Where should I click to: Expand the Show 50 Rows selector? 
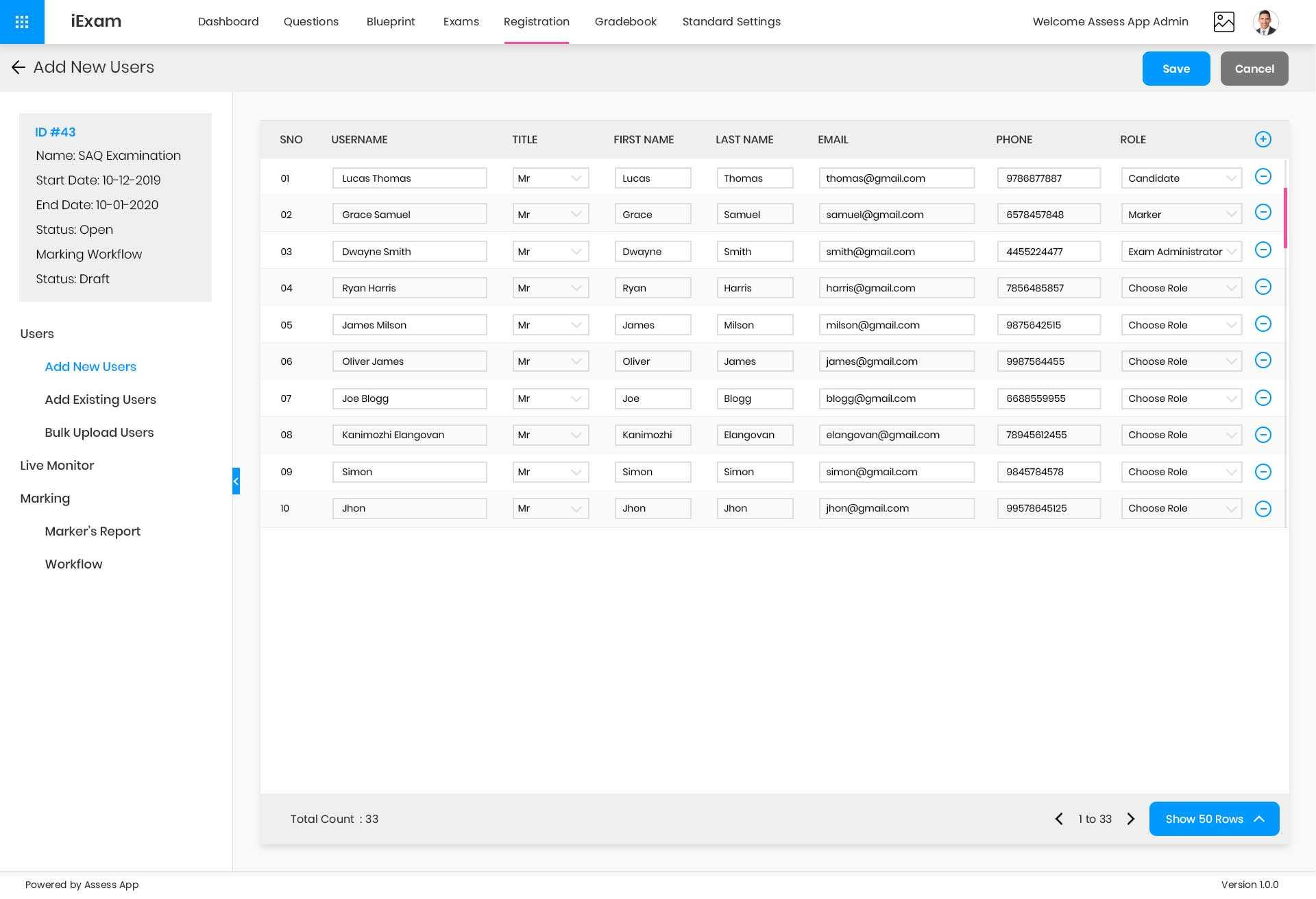pyautogui.click(x=1214, y=819)
